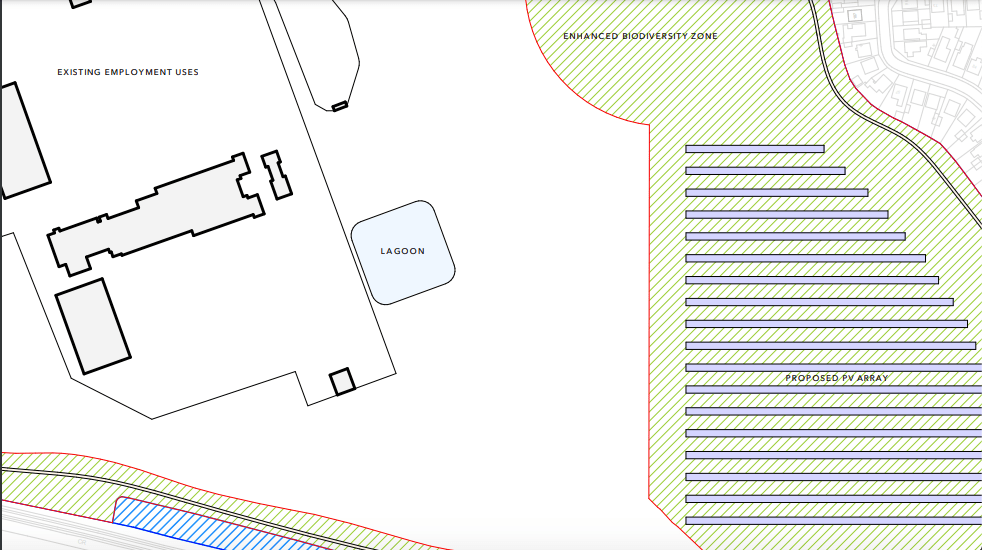Click the large building cut off at left edge
The width and height of the screenshot is (982, 550).
[20, 142]
